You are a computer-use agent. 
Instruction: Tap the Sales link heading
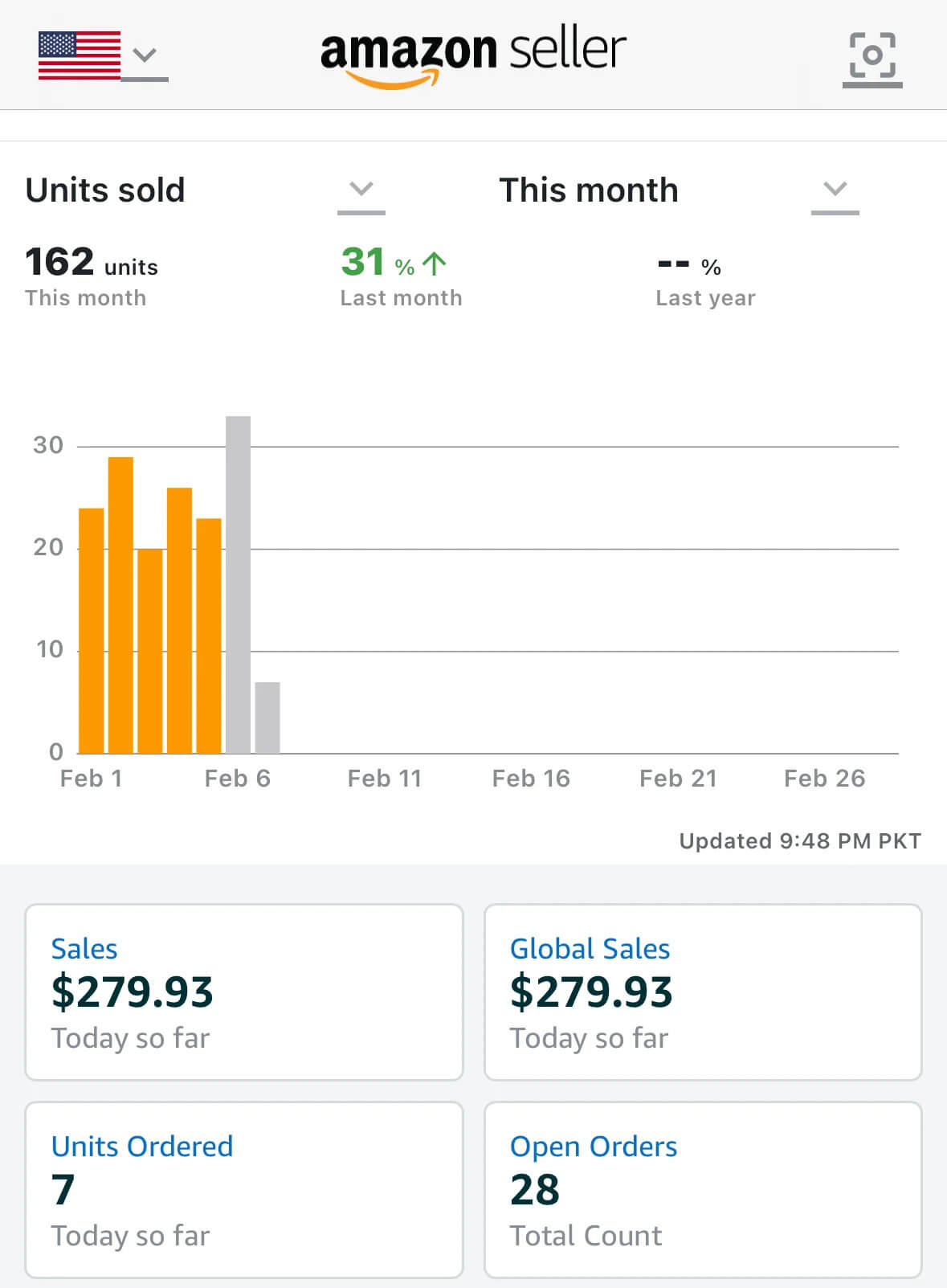[84, 949]
